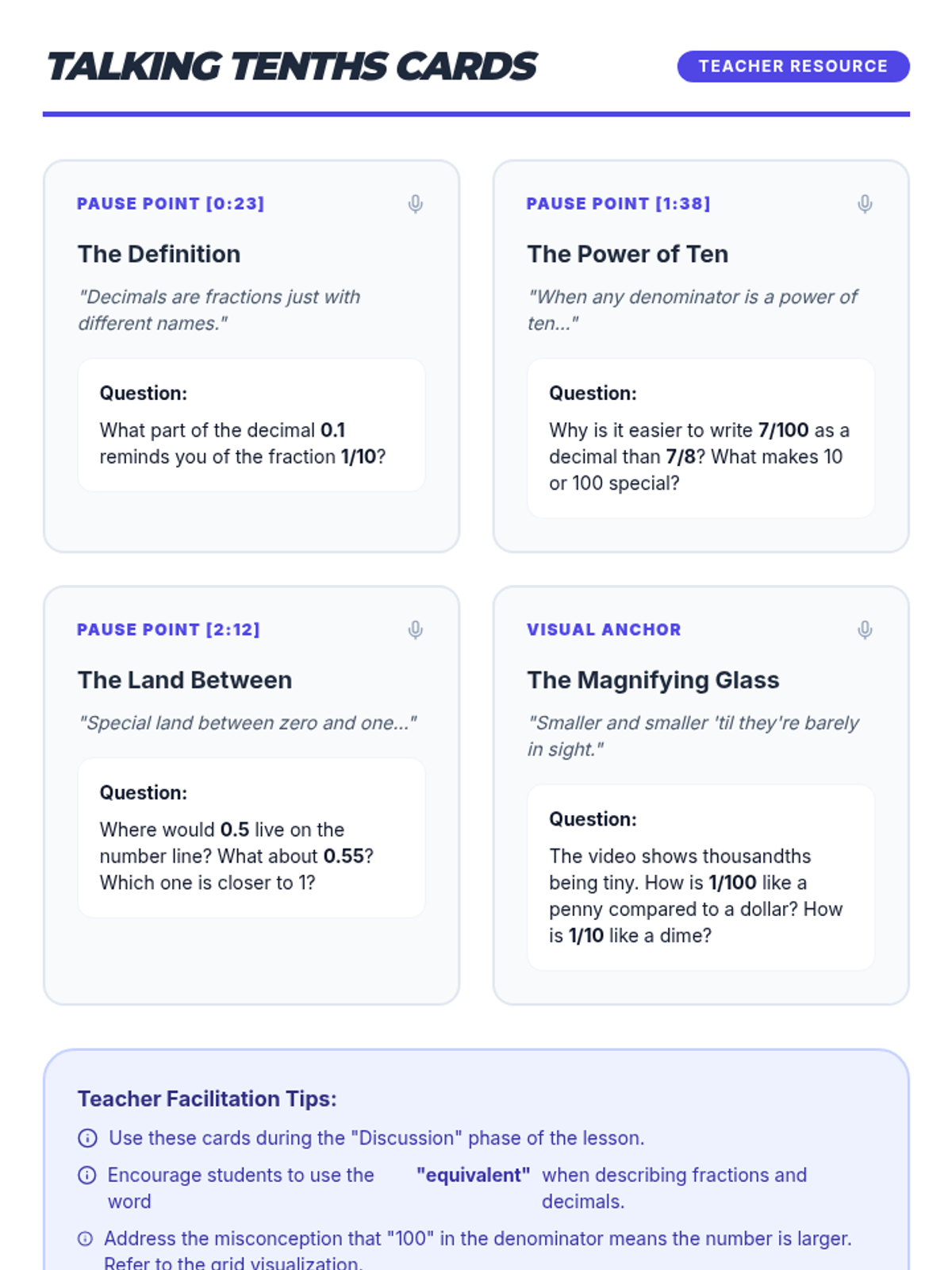Select the Pause Point [0:23] label
The image size is (952, 1270).
pos(171,204)
